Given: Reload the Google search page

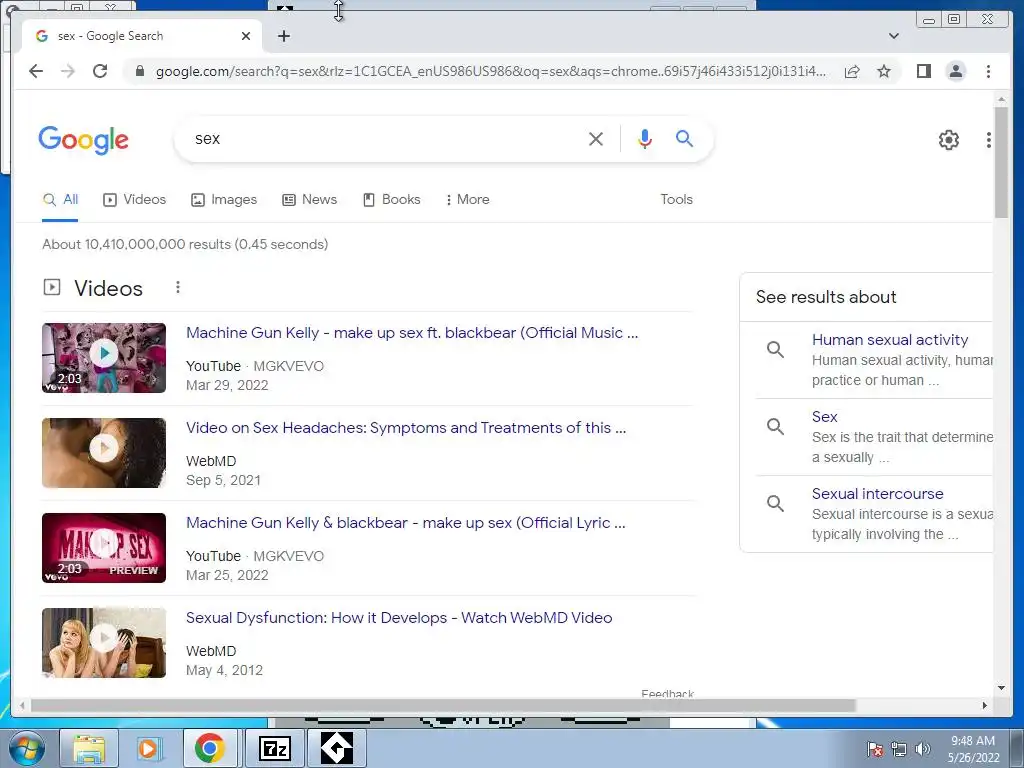Looking at the screenshot, I should point(100,71).
